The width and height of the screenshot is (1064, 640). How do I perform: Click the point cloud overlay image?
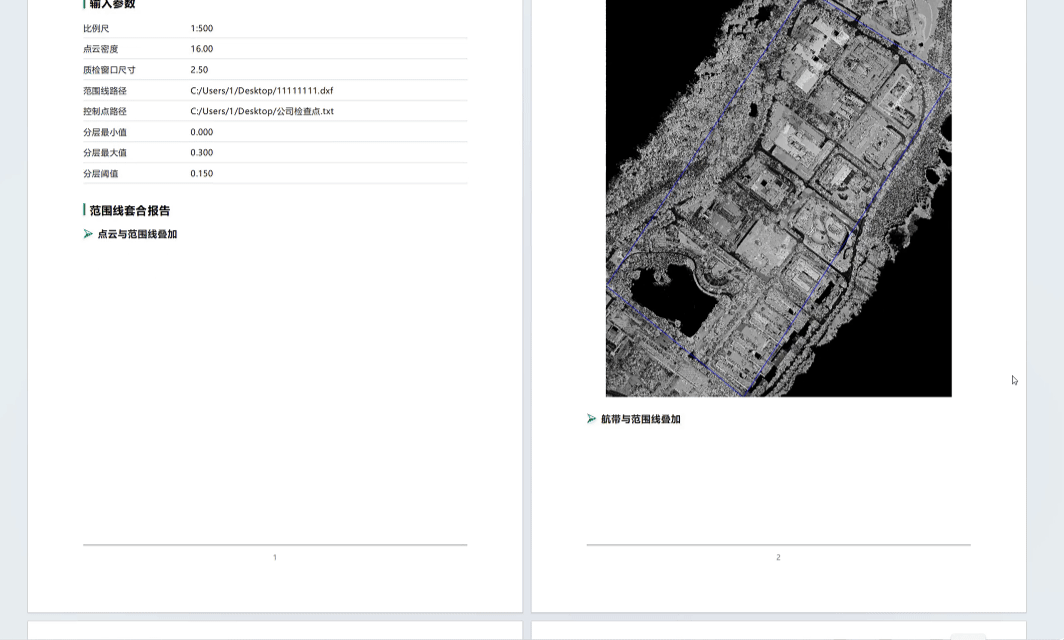click(778, 200)
